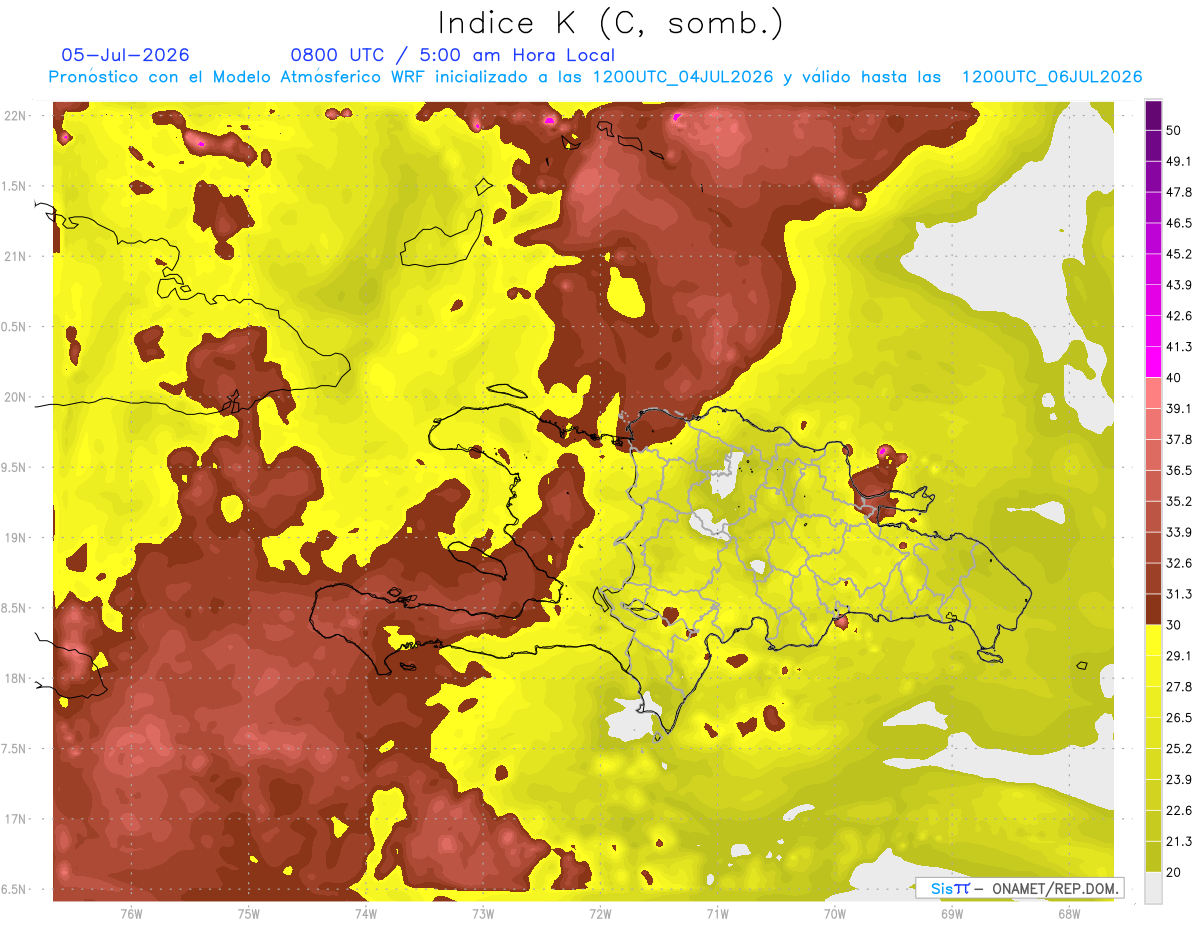
Task: Click the '37.8' value on the color scale
Action: point(1179,440)
